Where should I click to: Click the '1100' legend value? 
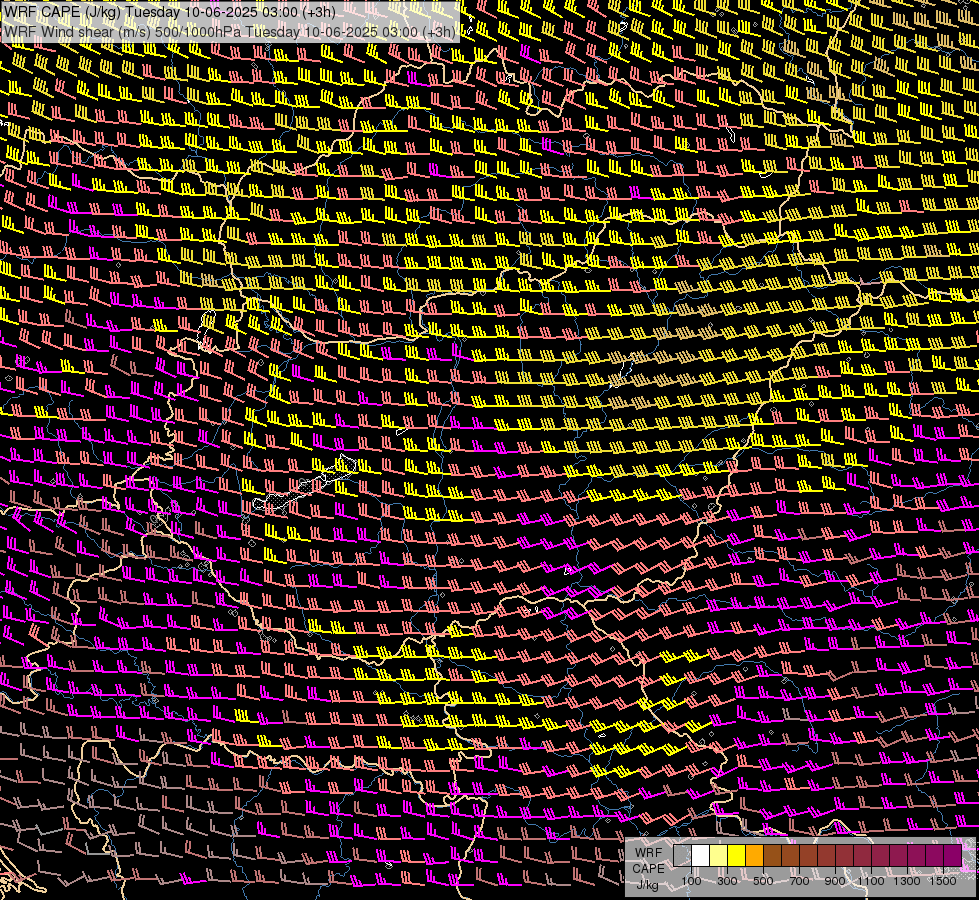[870, 881]
